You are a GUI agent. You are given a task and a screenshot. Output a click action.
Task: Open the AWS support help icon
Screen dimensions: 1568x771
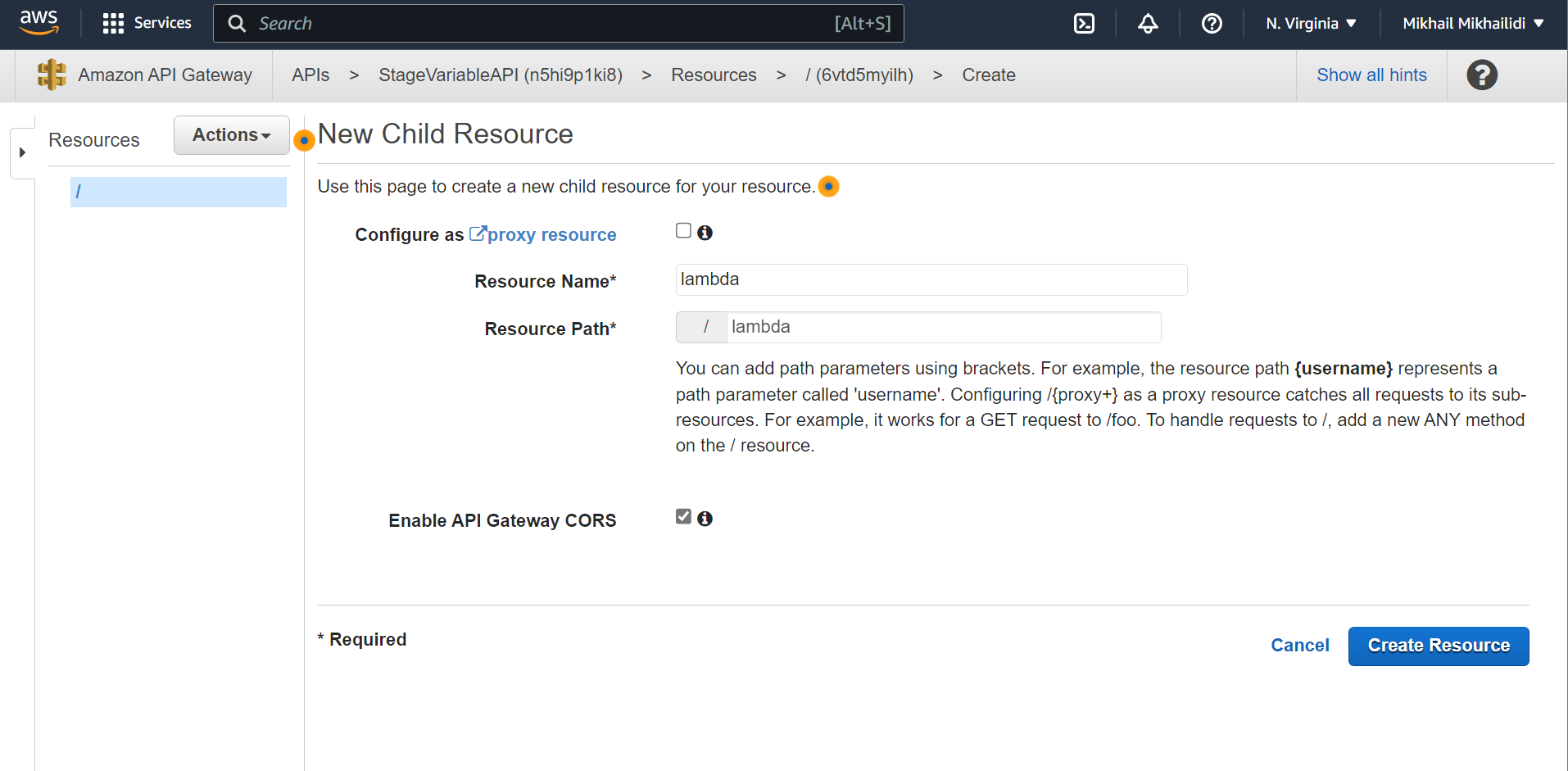click(1212, 24)
